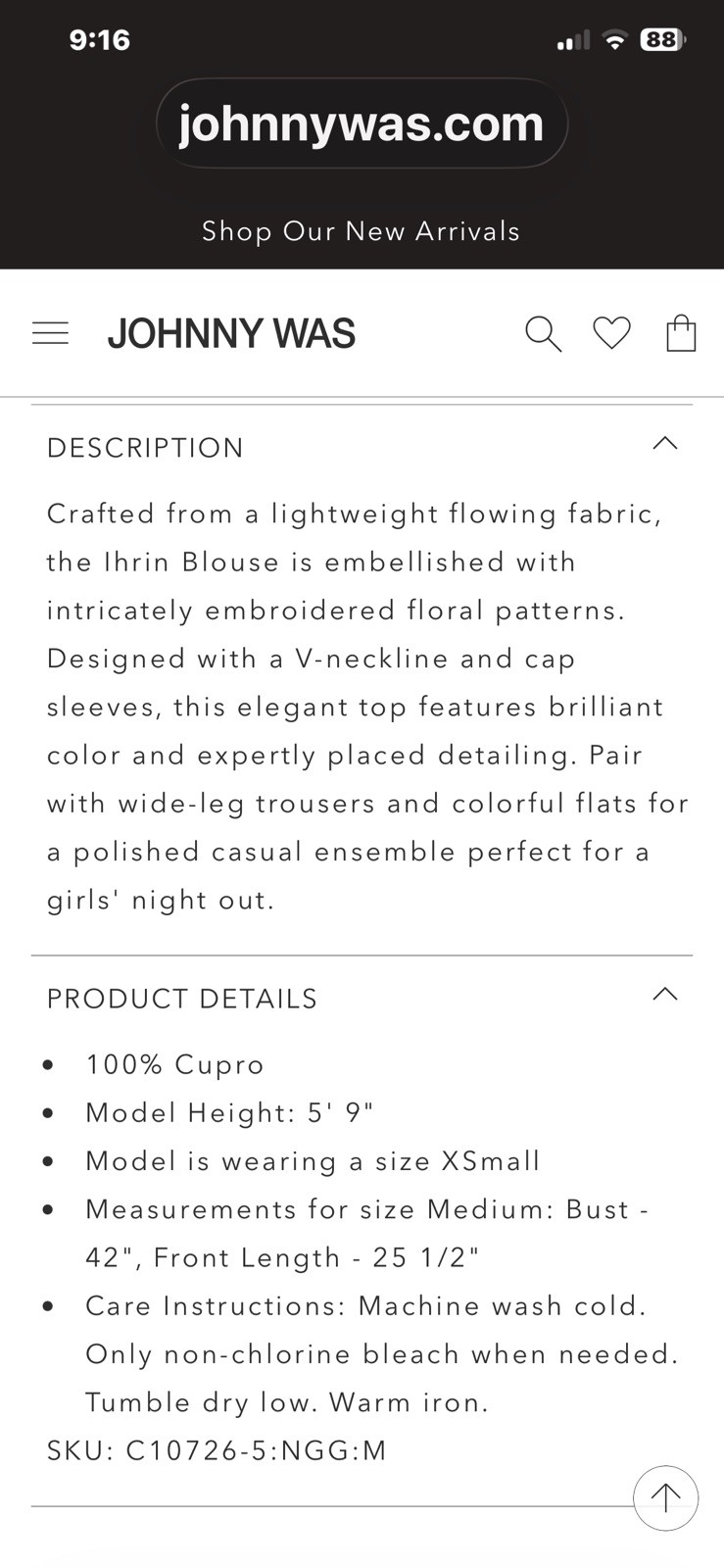Tap the Care Instructions bullet text
This screenshot has width=724, height=1568.
(x=382, y=1353)
